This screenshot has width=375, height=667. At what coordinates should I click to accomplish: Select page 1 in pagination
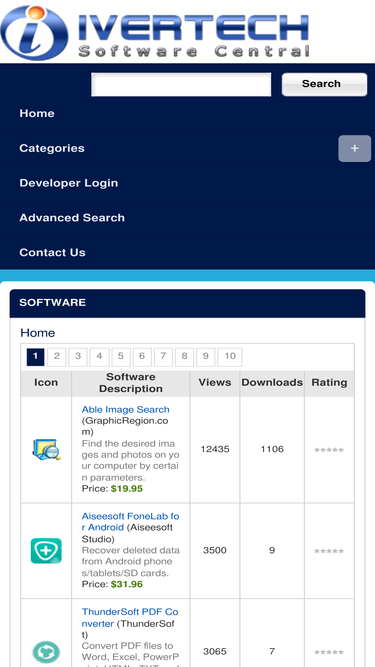coord(35,357)
